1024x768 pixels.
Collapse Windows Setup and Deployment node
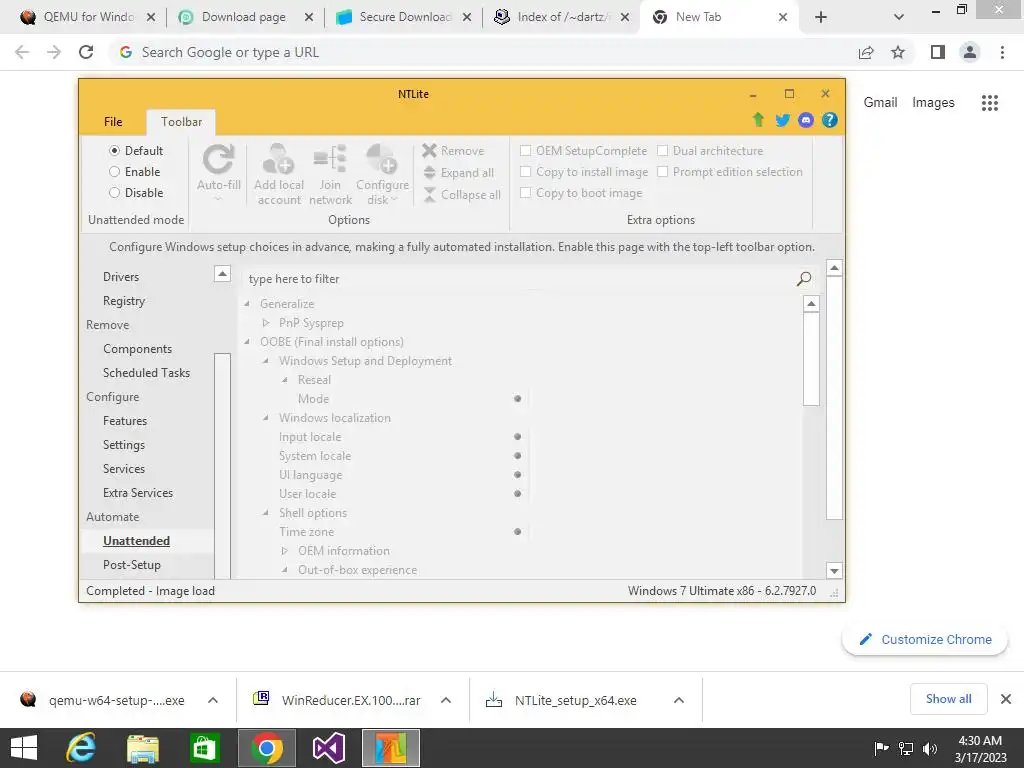pos(266,360)
